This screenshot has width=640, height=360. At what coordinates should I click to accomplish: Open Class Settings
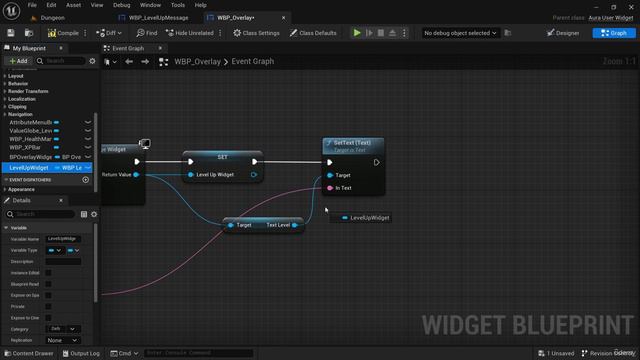tap(256, 33)
